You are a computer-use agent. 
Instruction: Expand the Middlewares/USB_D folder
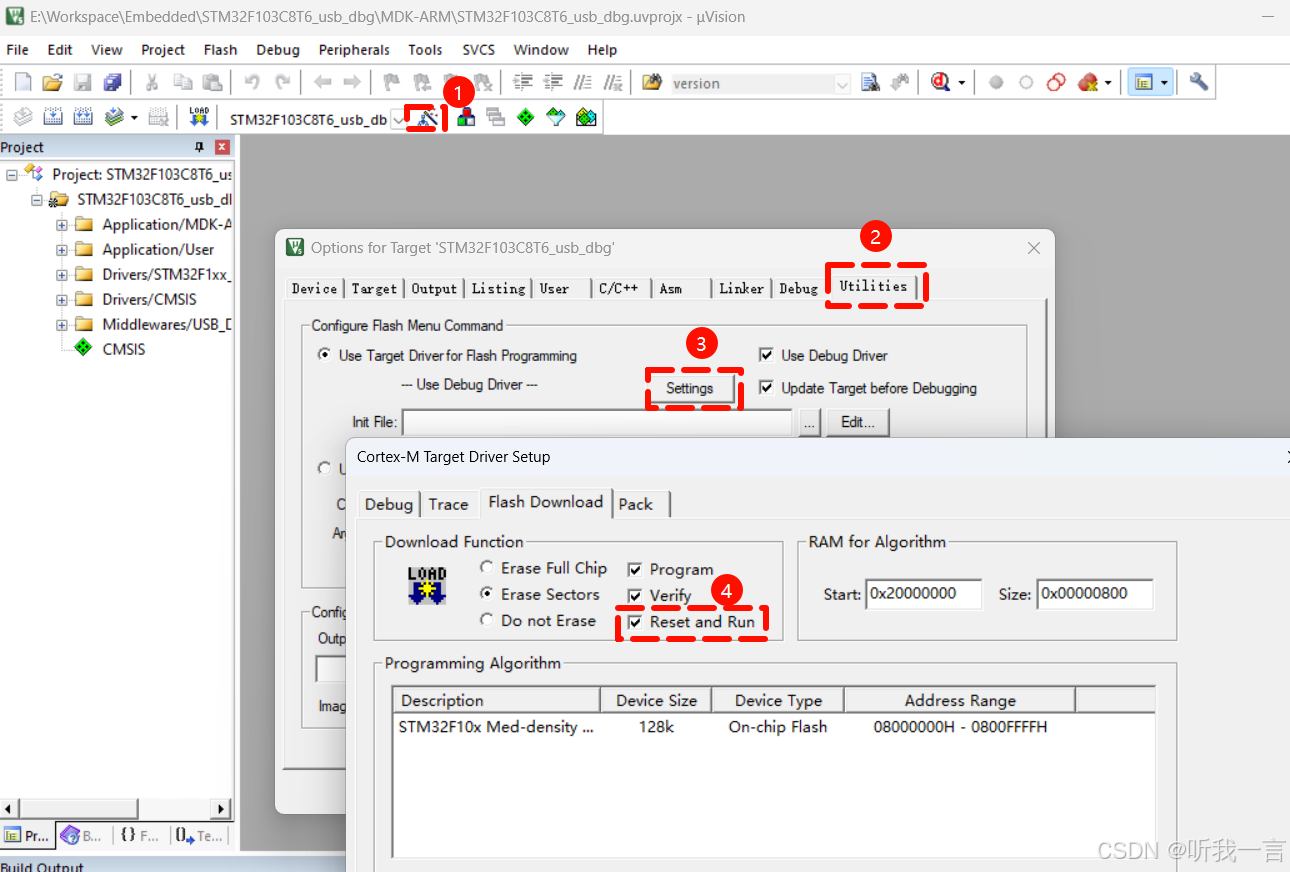(x=62, y=325)
